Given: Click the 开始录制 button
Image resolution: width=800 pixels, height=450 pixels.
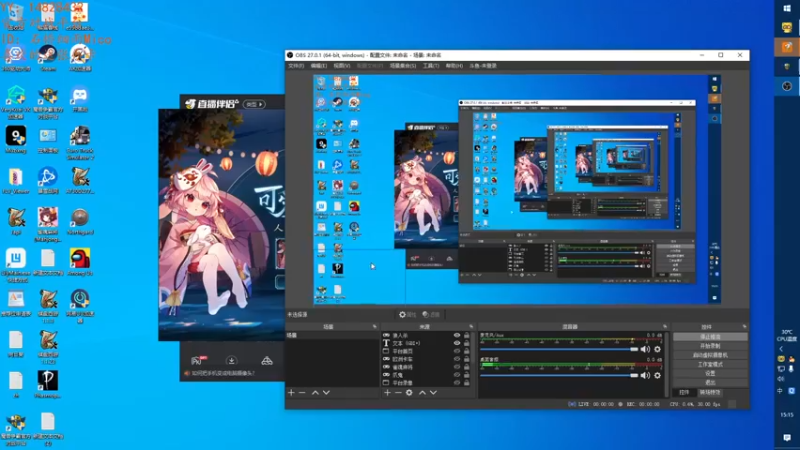Looking at the screenshot, I should pos(710,346).
